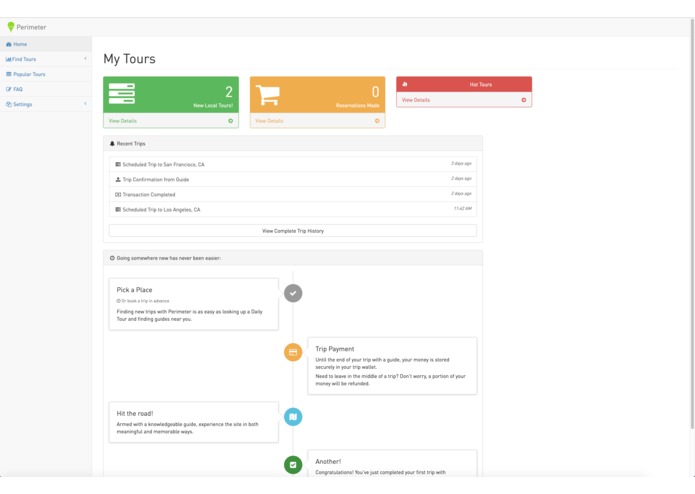Select Transaction Completed row
This screenshot has width=695, height=494.
(x=293, y=194)
